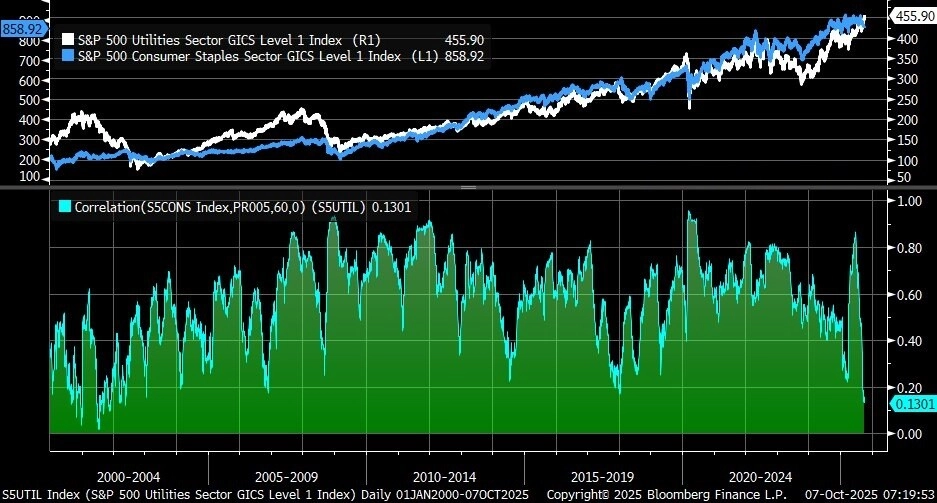Image resolution: width=937 pixels, height=503 pixels.
Task: Click the cyan Correlation legend swatch
Action: [x=66, y=207]
